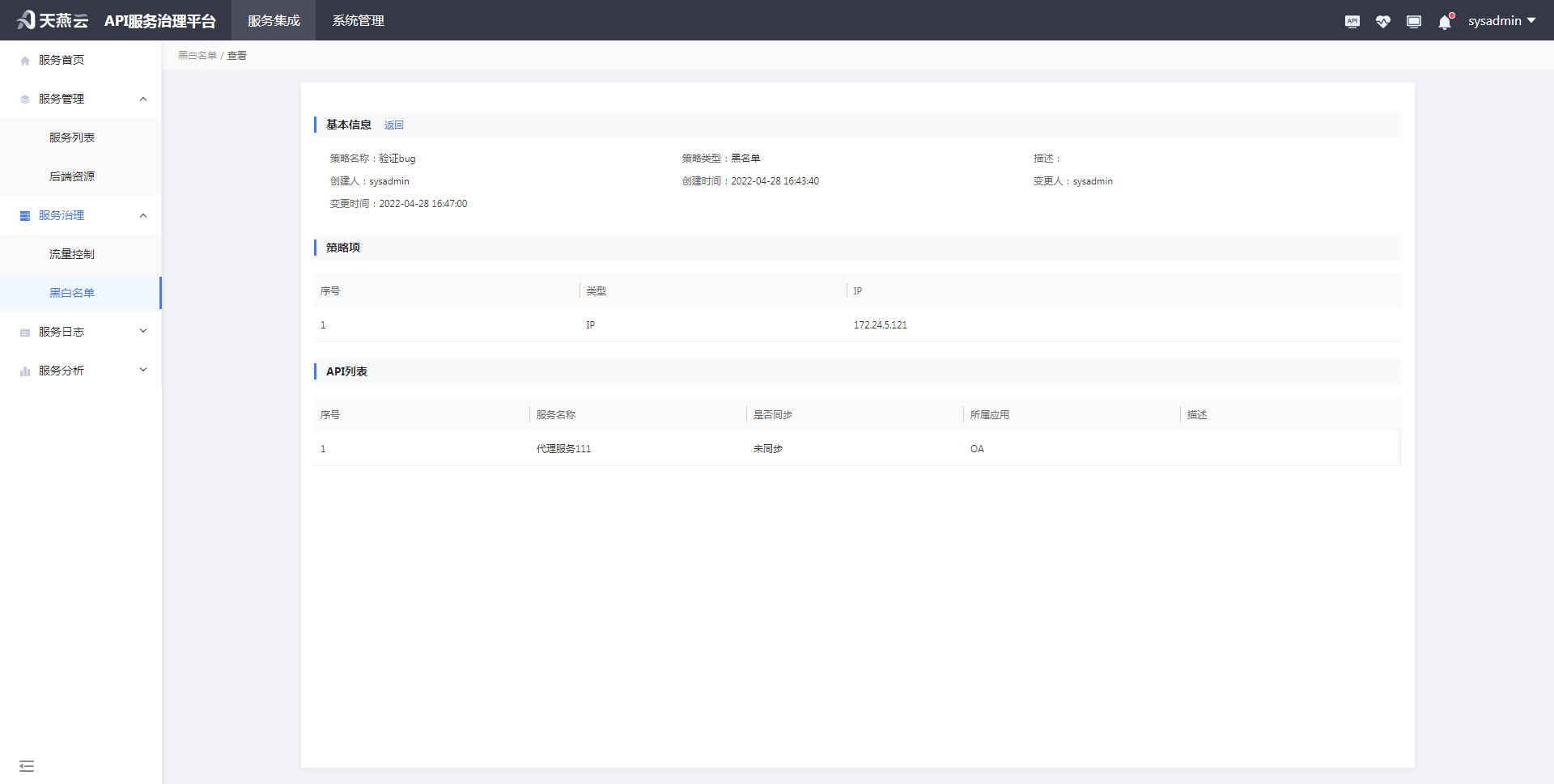This screenshot has height=784, width=1554.
Task: Open notifications bell icon
Action: pos(1445,22)
